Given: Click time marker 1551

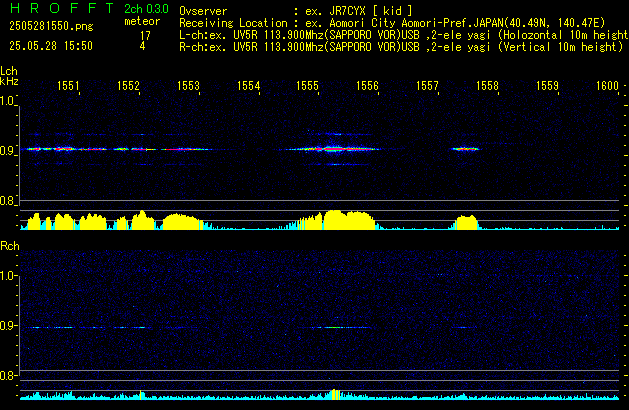Looking at the screenshot, I should 68,86.
